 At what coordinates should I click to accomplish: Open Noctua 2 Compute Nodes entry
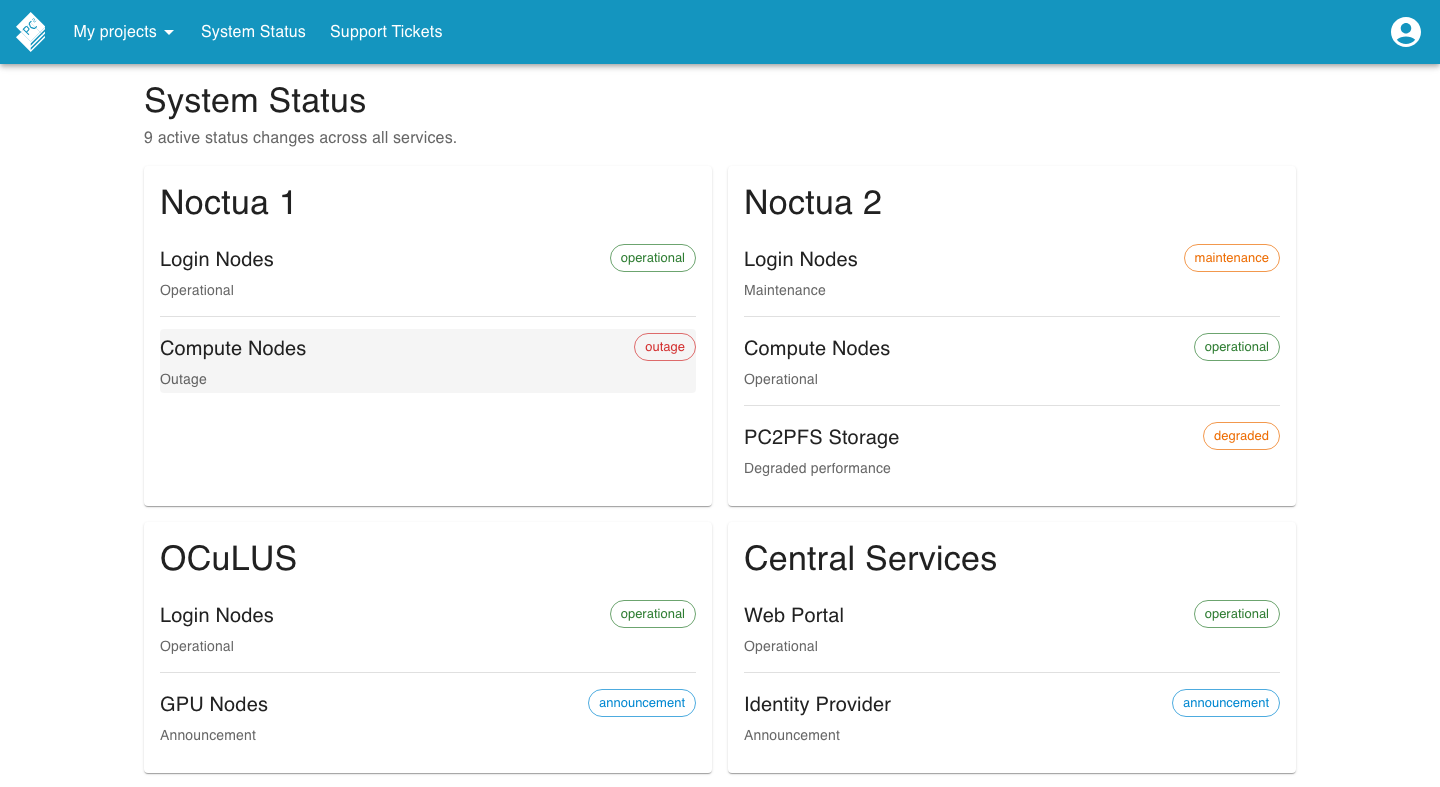[x=1012, y=361]
